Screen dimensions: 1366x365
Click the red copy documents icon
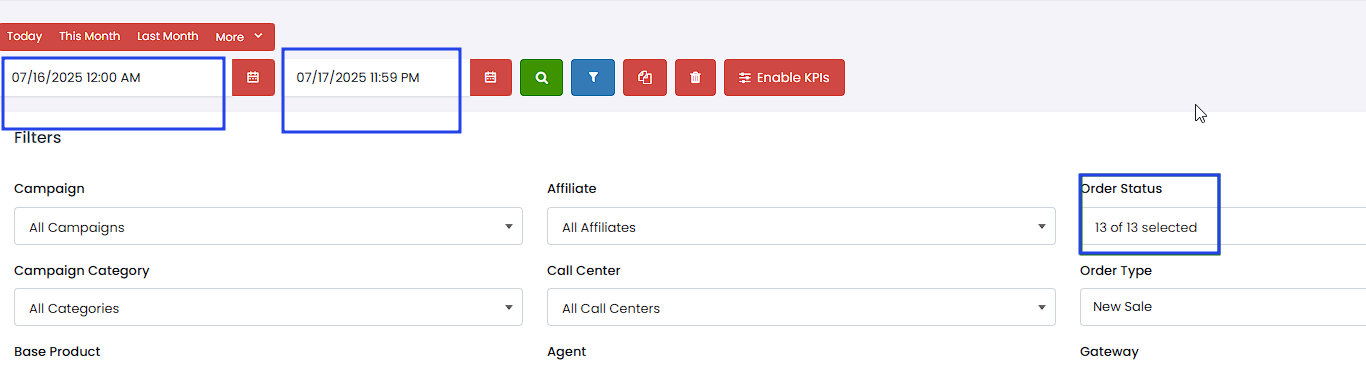645,77
